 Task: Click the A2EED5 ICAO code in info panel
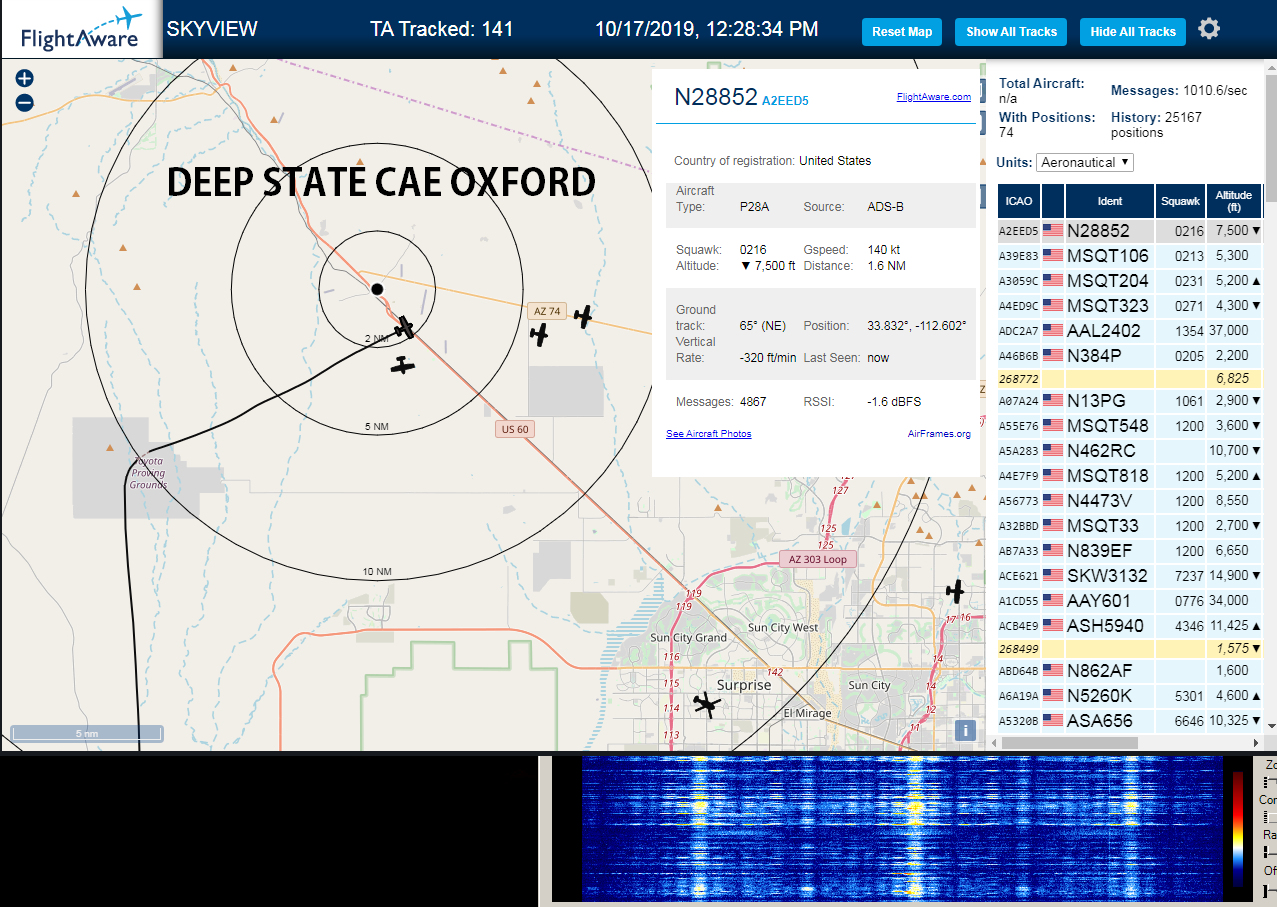tap(785, 101)
